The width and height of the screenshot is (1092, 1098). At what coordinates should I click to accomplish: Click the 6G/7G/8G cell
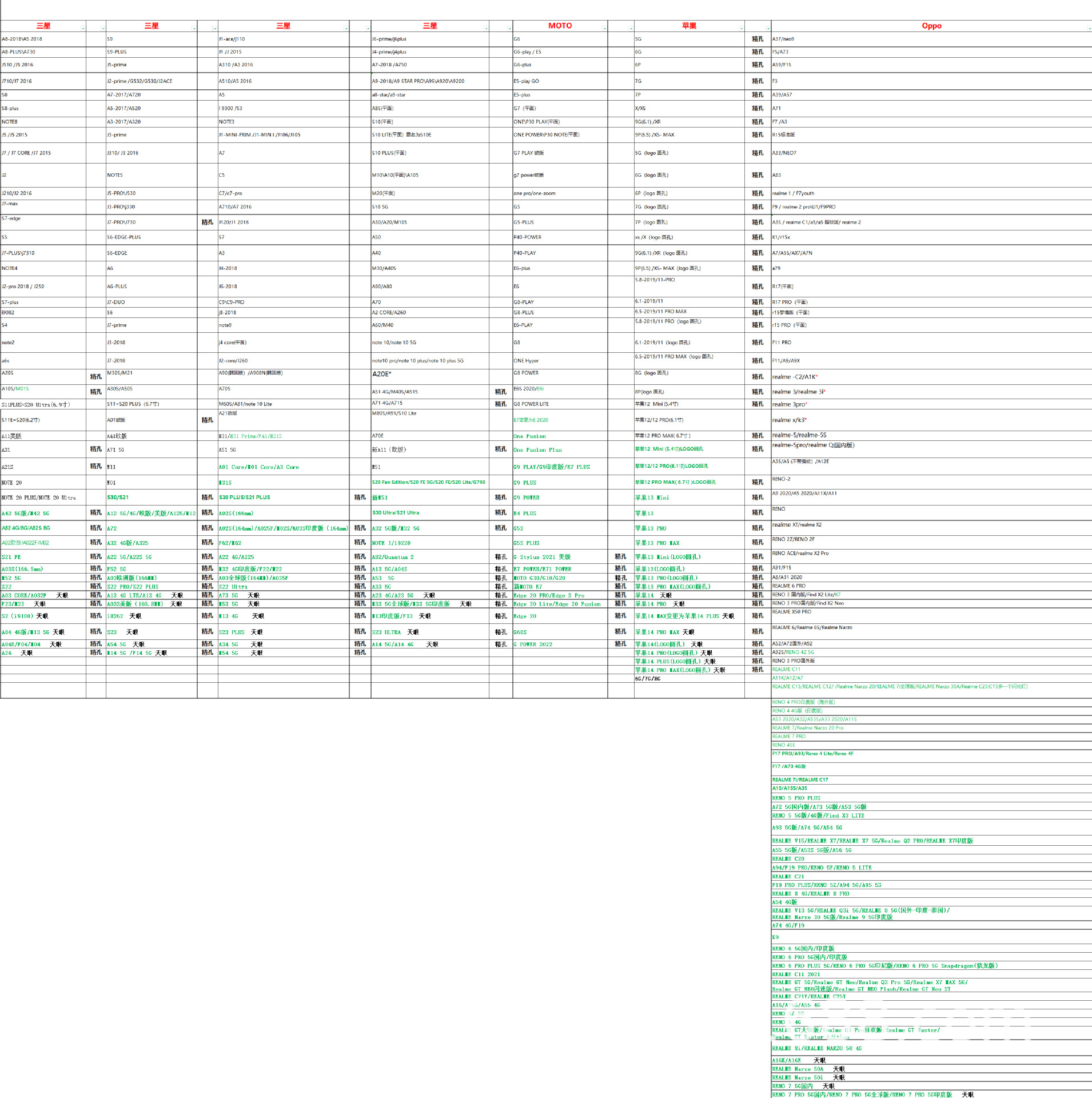coord(689,679)
